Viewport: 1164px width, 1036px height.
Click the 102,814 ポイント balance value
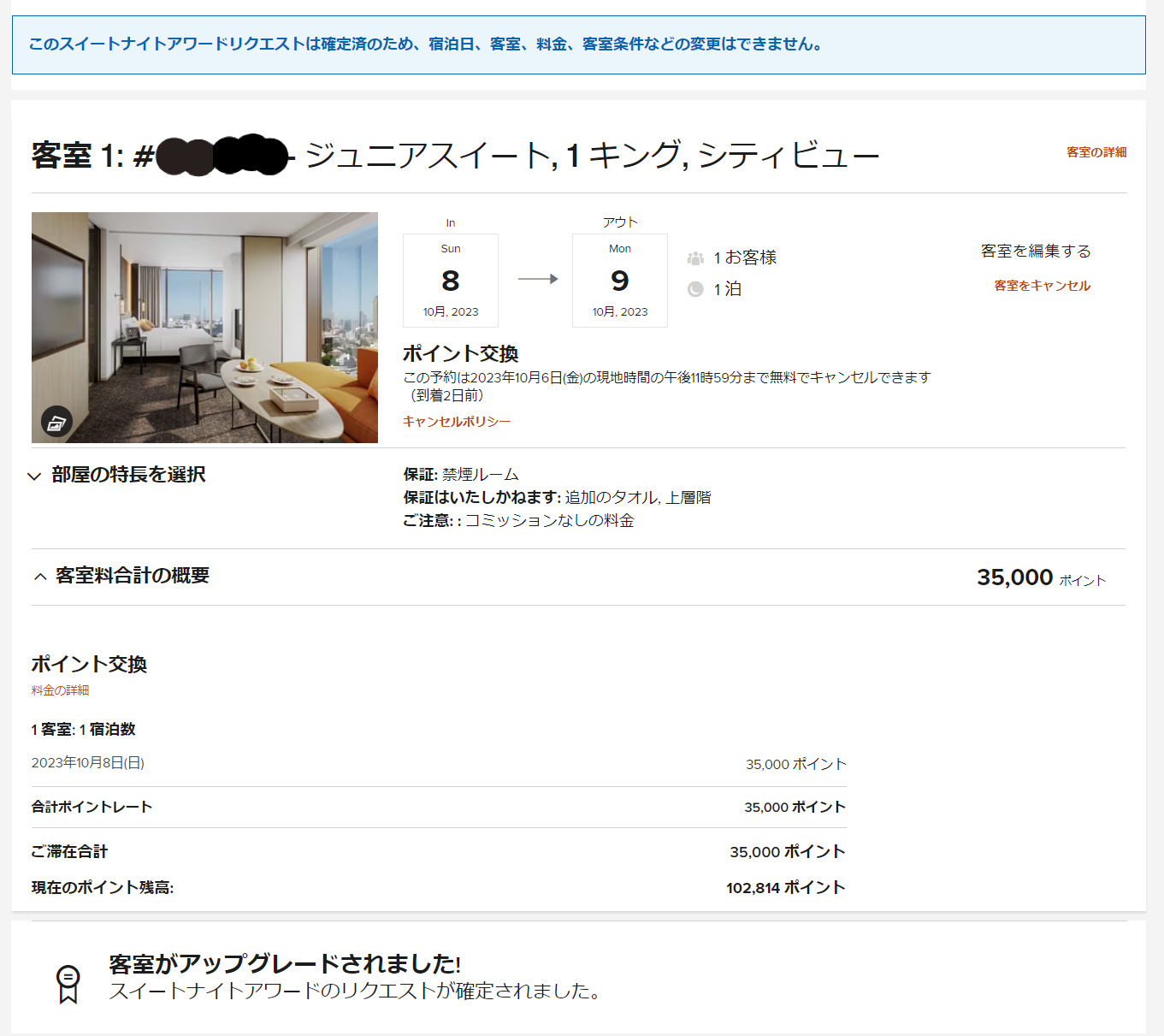tap(785, 888)
